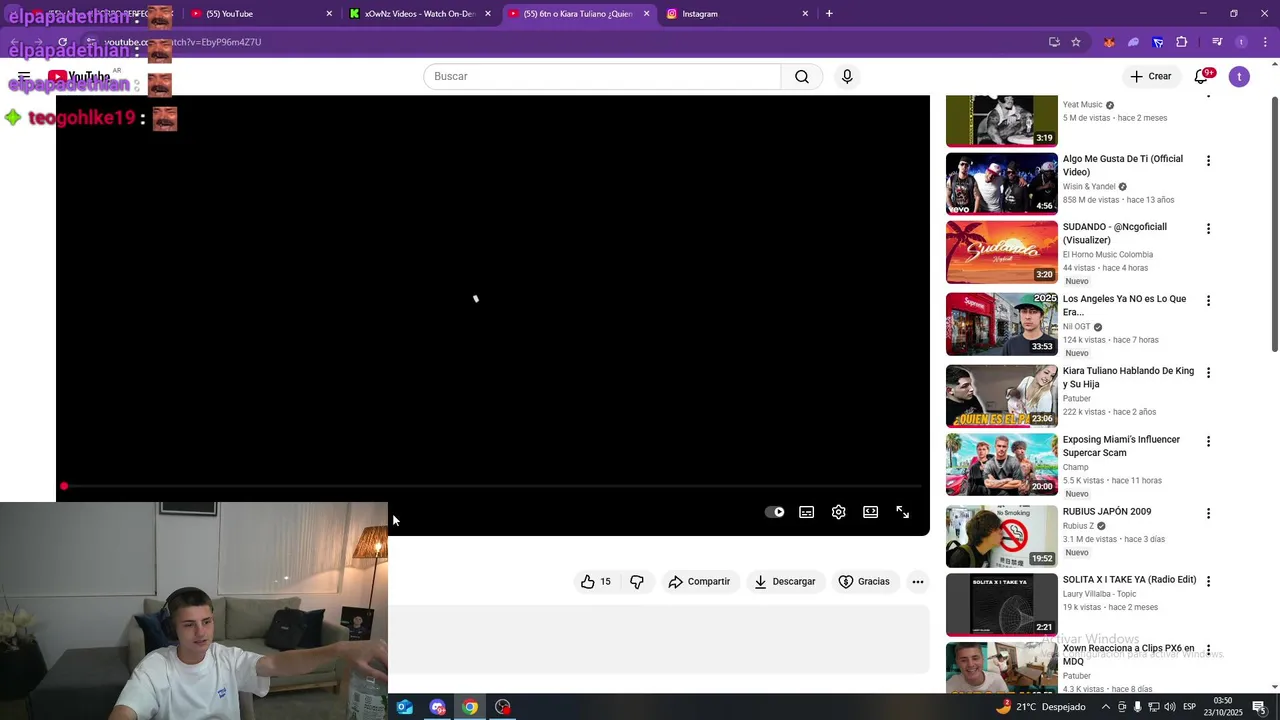The width and height of the screenshot is (1280, 720).
Task: Switch to xOwNz Videos Kick tab
Action: click(x=420, y=14)
